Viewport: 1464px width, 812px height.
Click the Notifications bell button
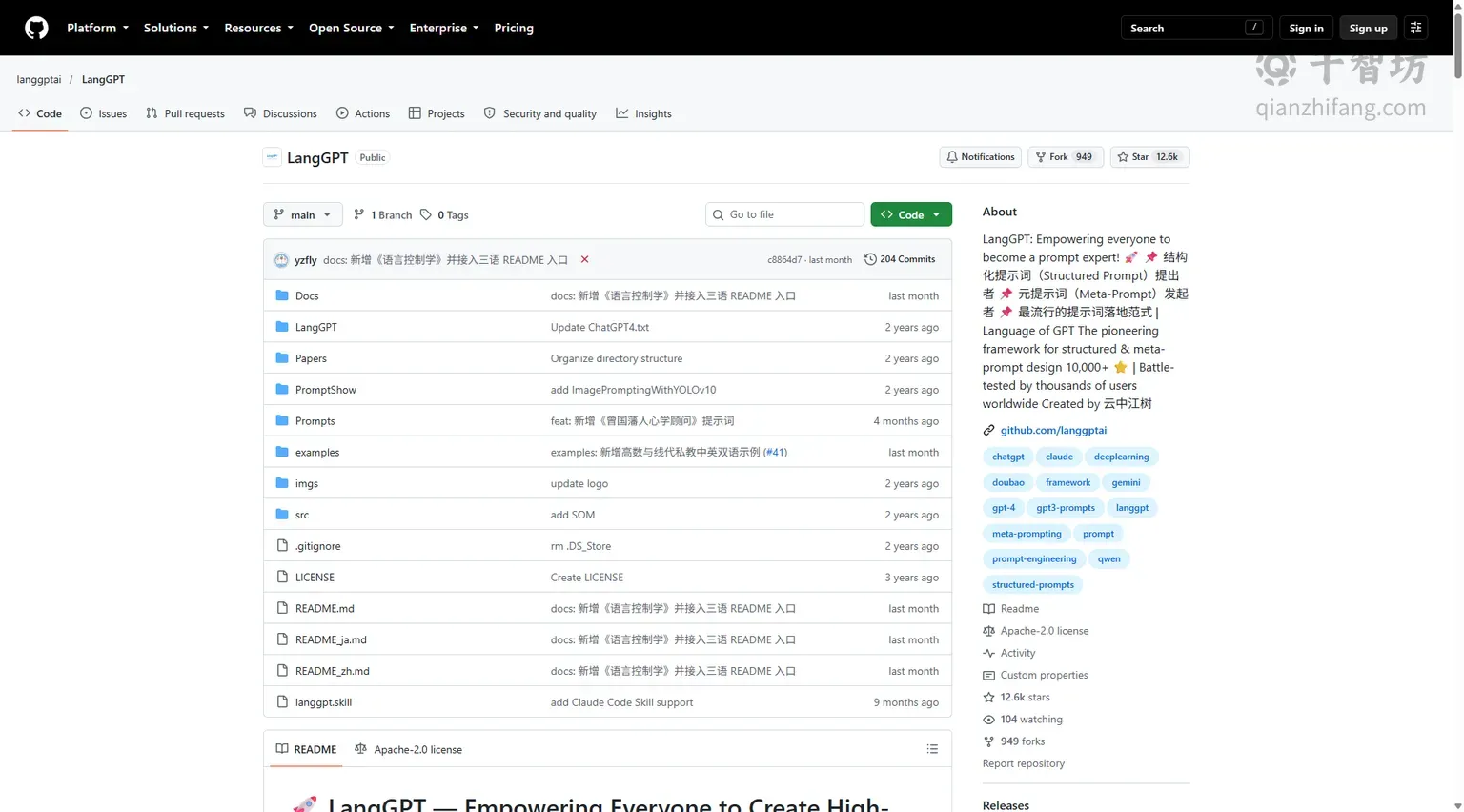pyautogui.click(x=980, y=157)
